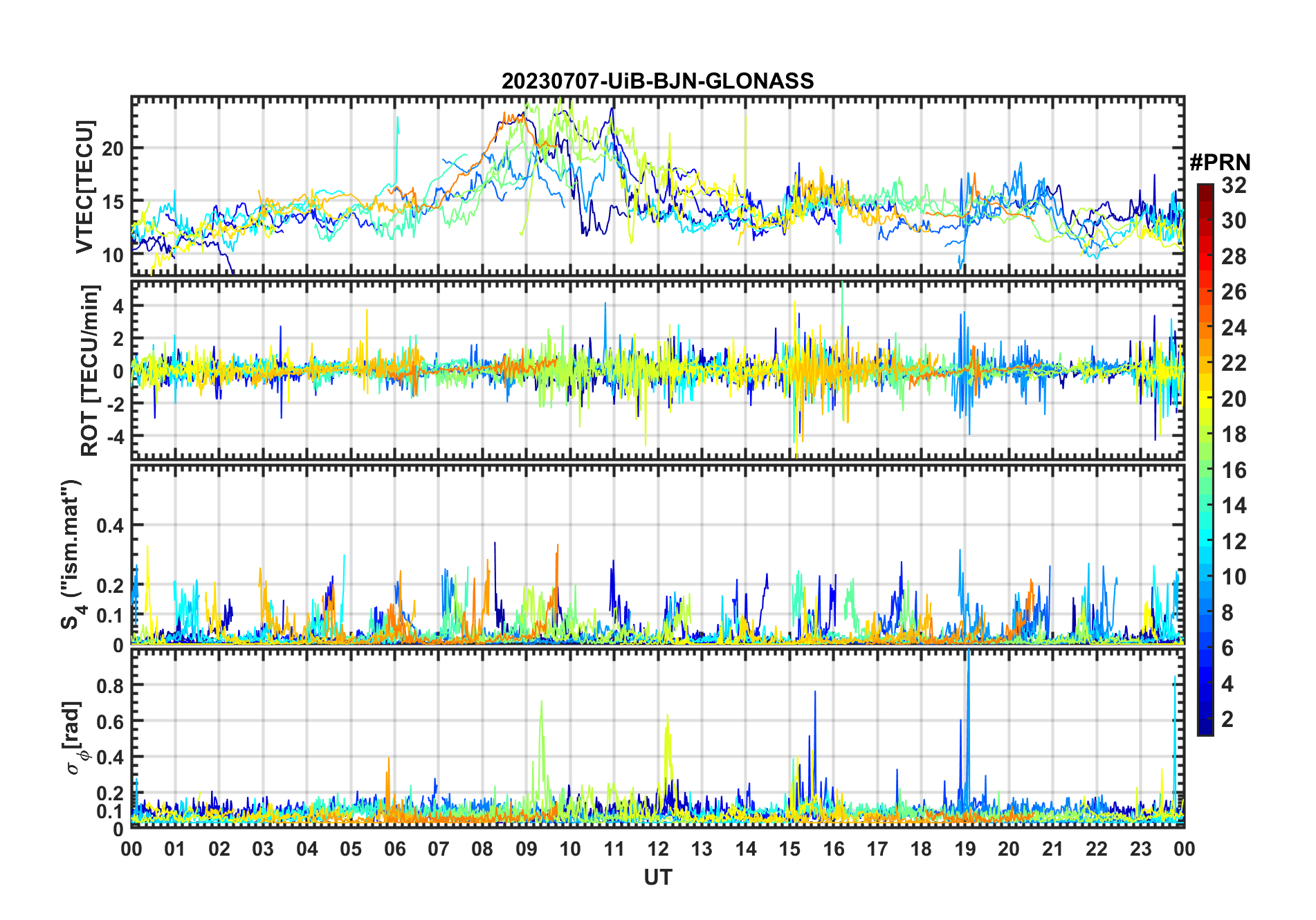
Task: Click the colorbar at the dark blue PRN 2 end
Action: 1205,719
